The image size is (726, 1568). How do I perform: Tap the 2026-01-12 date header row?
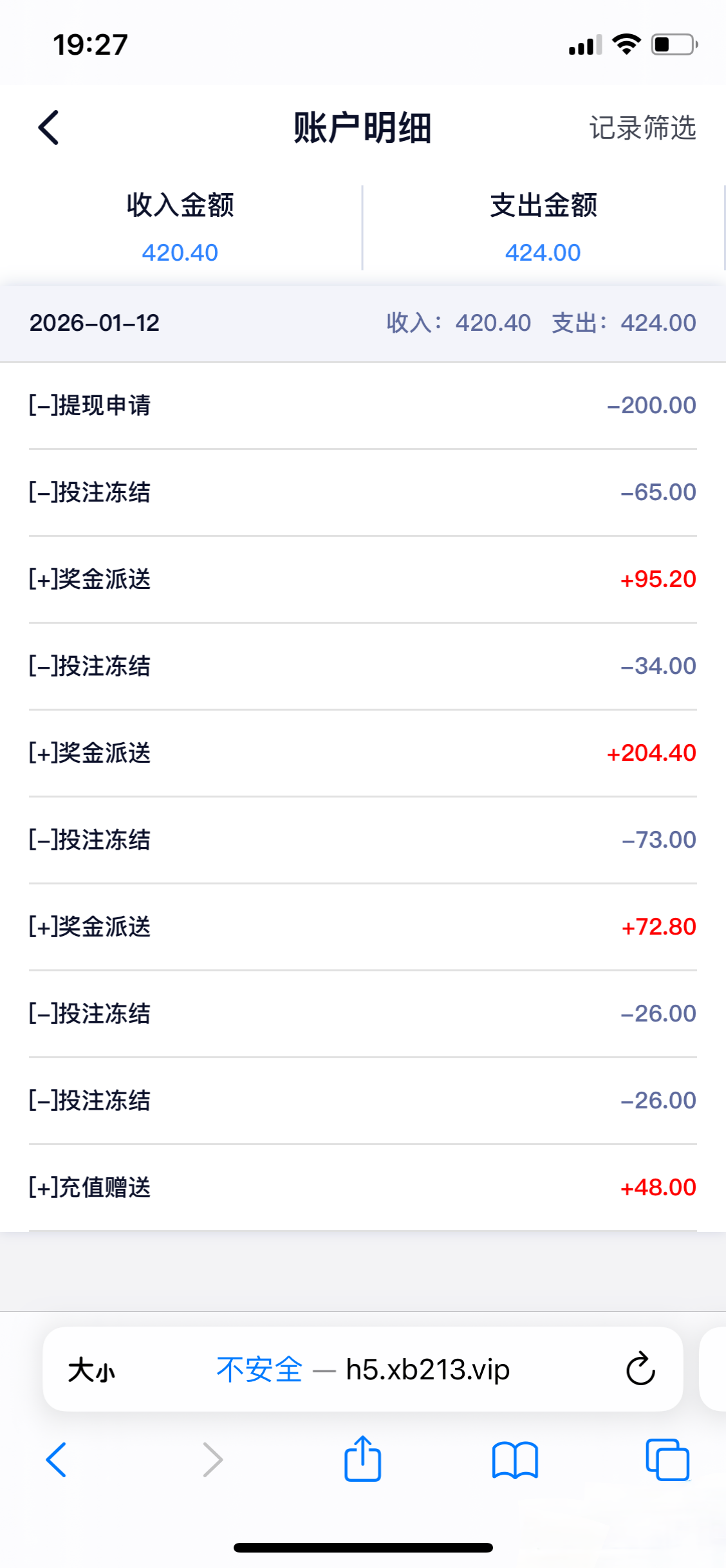[x=363, y=323]
